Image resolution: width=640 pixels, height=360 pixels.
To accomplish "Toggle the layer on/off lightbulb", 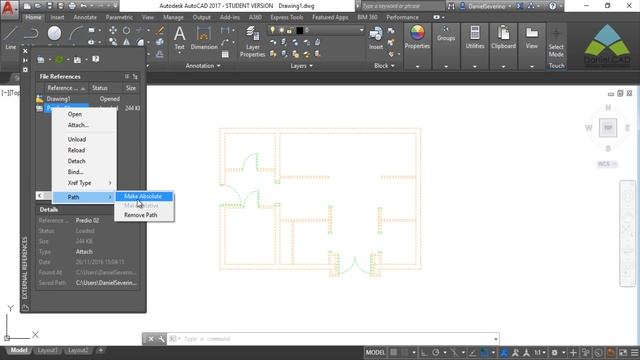I will pos(272,30).
